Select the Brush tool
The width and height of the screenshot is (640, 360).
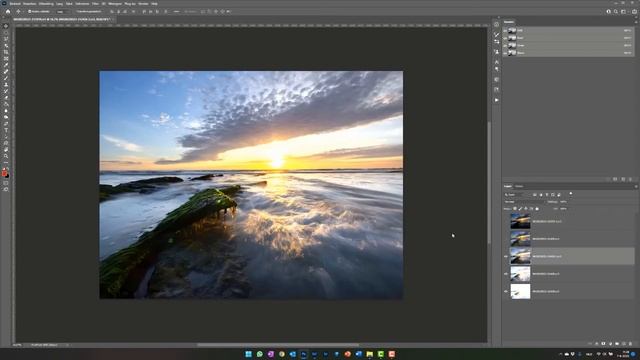[x=6, y=78]
